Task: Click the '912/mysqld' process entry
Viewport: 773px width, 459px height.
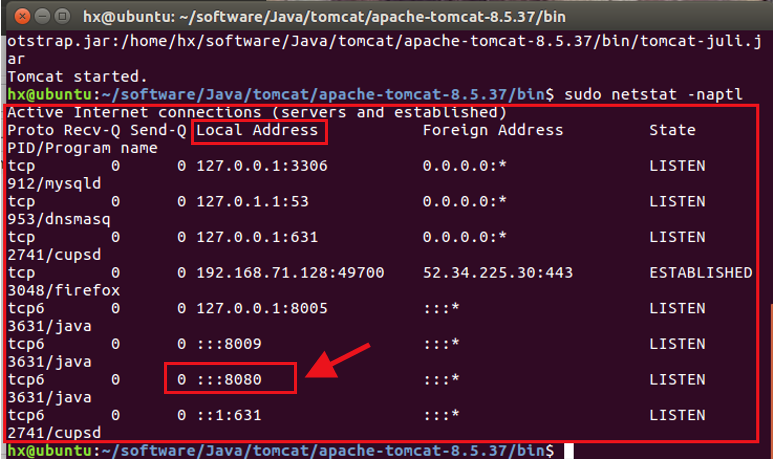Action: 54,184
